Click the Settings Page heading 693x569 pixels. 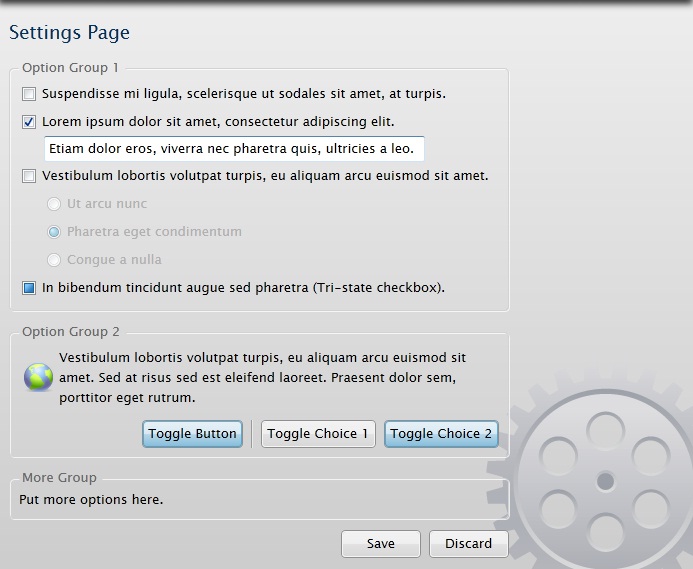(69, 33)
